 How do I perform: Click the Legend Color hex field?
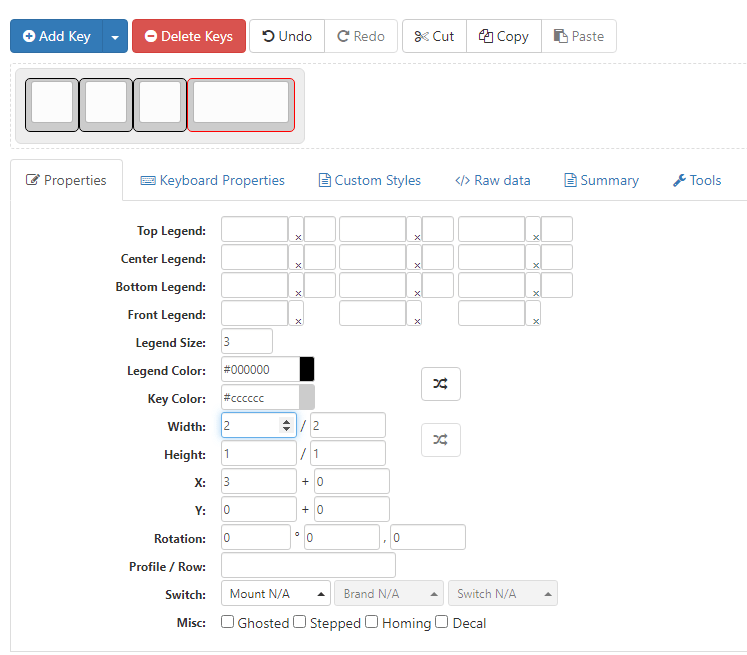pyautogui.click(x=261, y=370)
